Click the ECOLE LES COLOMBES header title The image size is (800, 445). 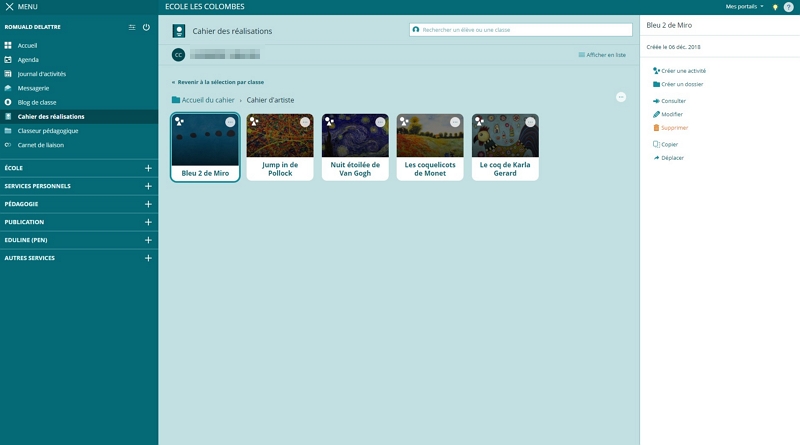205,7
